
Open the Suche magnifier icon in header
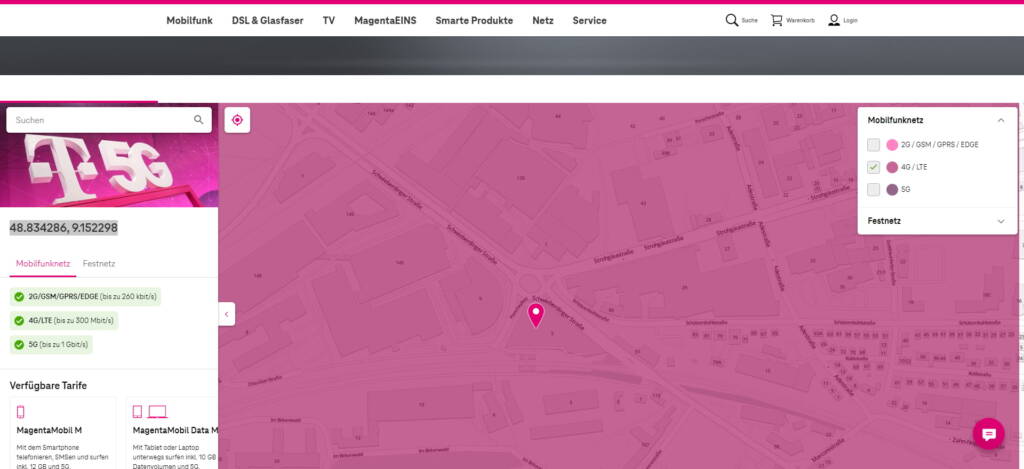pos(731,20)
